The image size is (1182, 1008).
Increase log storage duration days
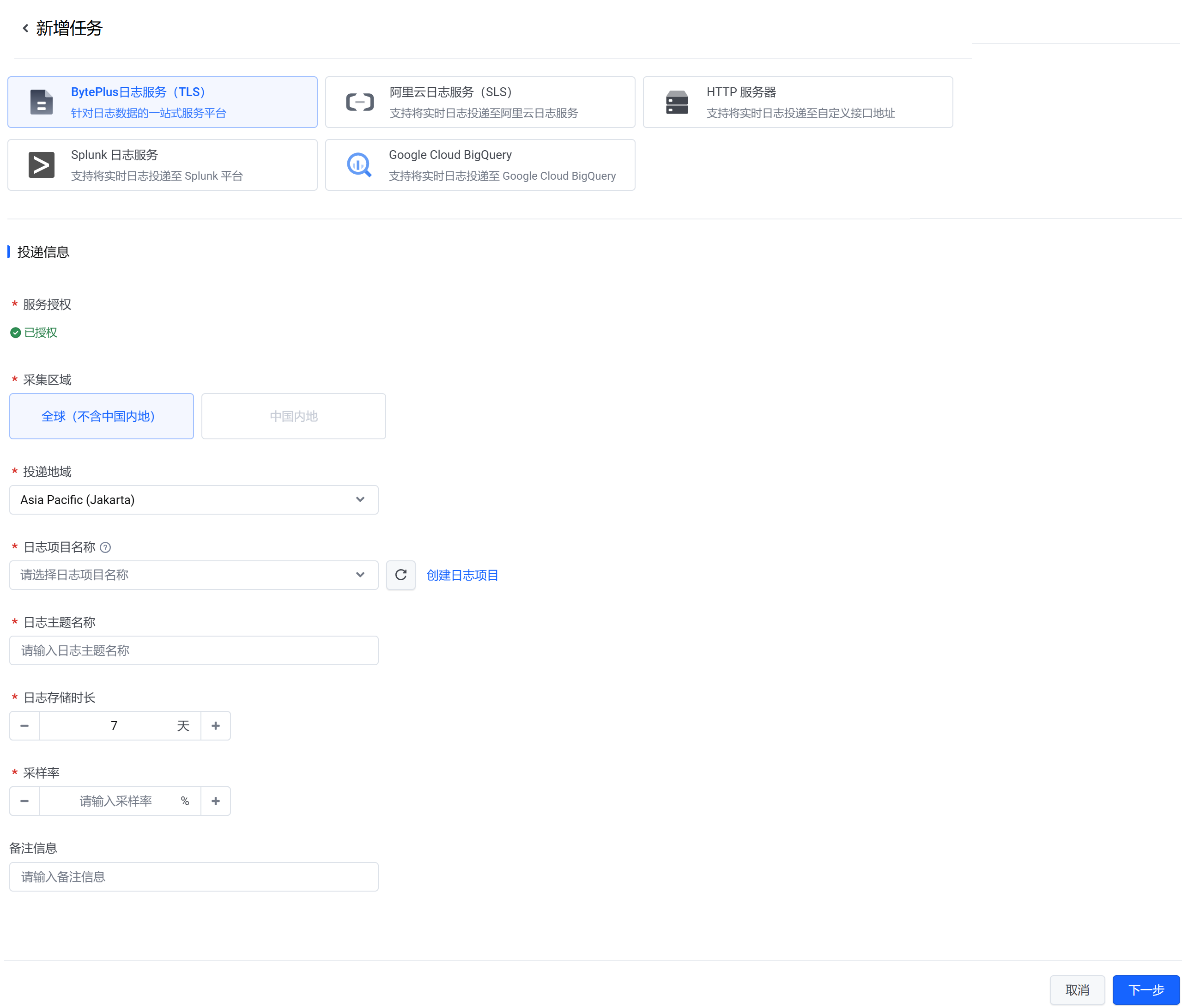click(x=215, y=726)
